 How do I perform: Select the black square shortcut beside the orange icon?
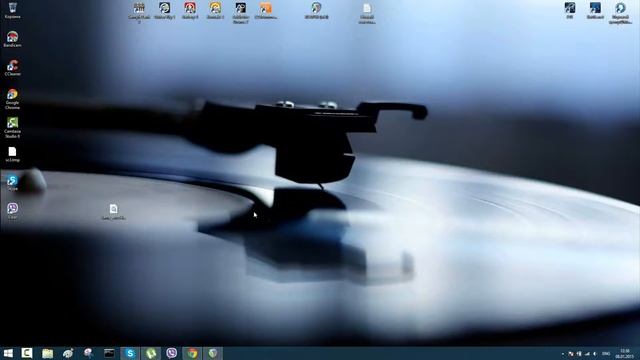point(240,12)
